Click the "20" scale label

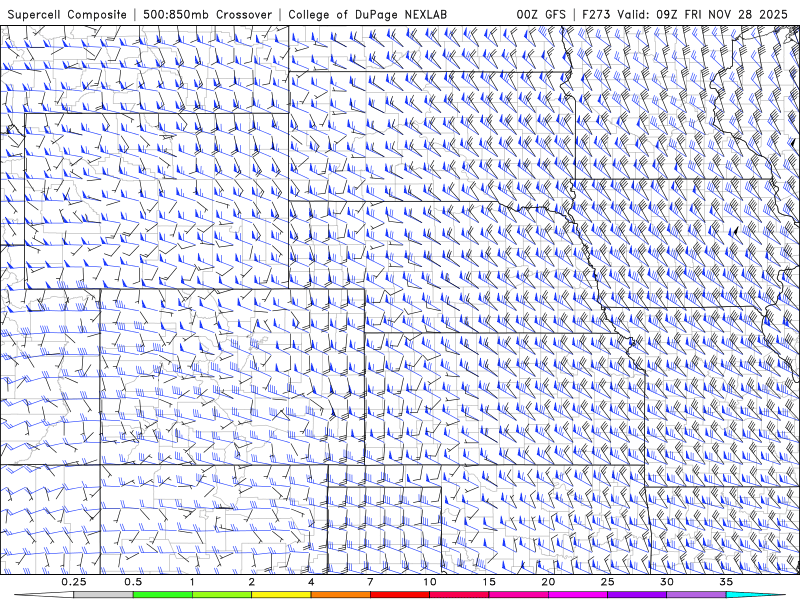(548, 582)
